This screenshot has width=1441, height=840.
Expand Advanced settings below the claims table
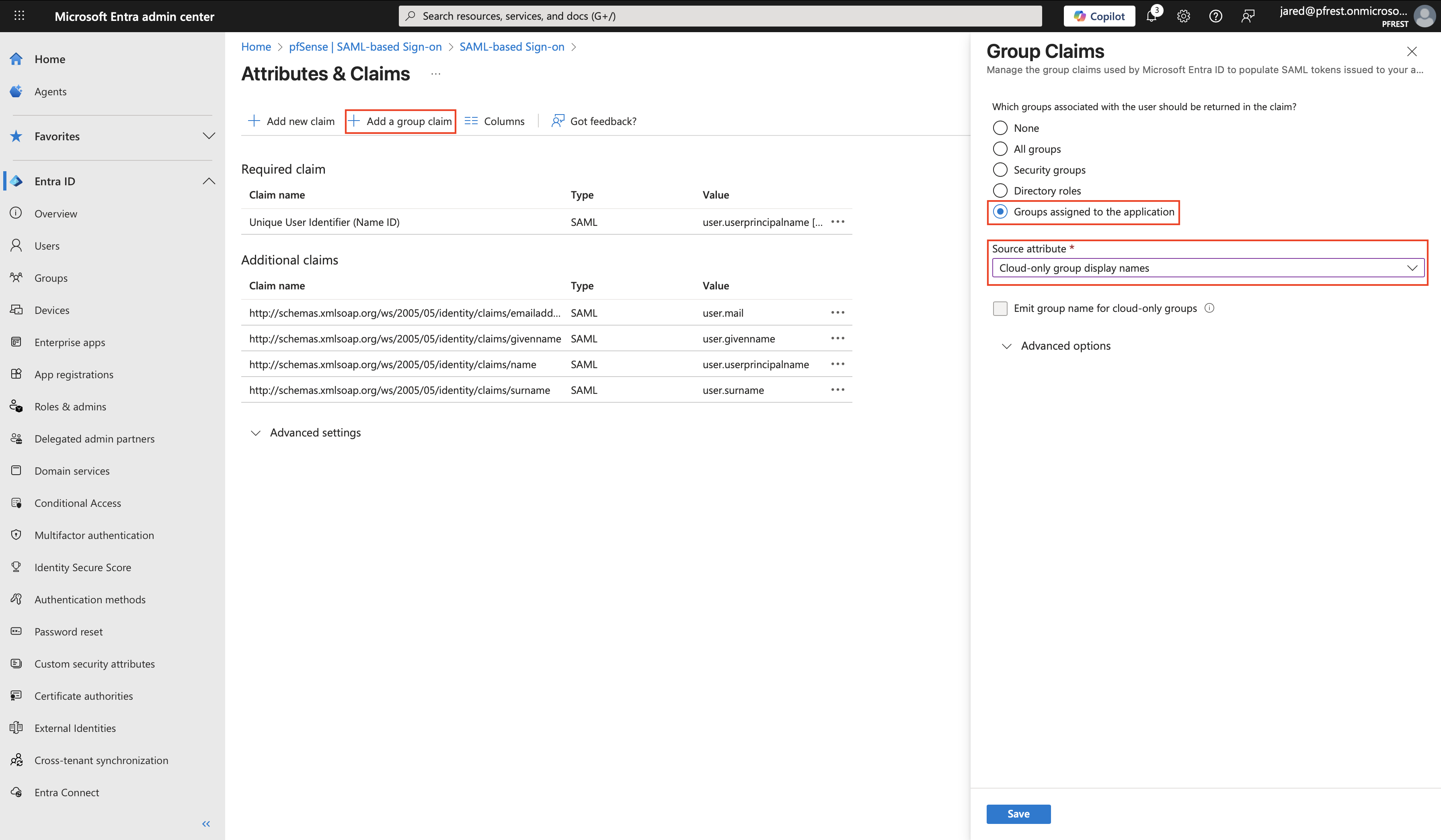314,432
